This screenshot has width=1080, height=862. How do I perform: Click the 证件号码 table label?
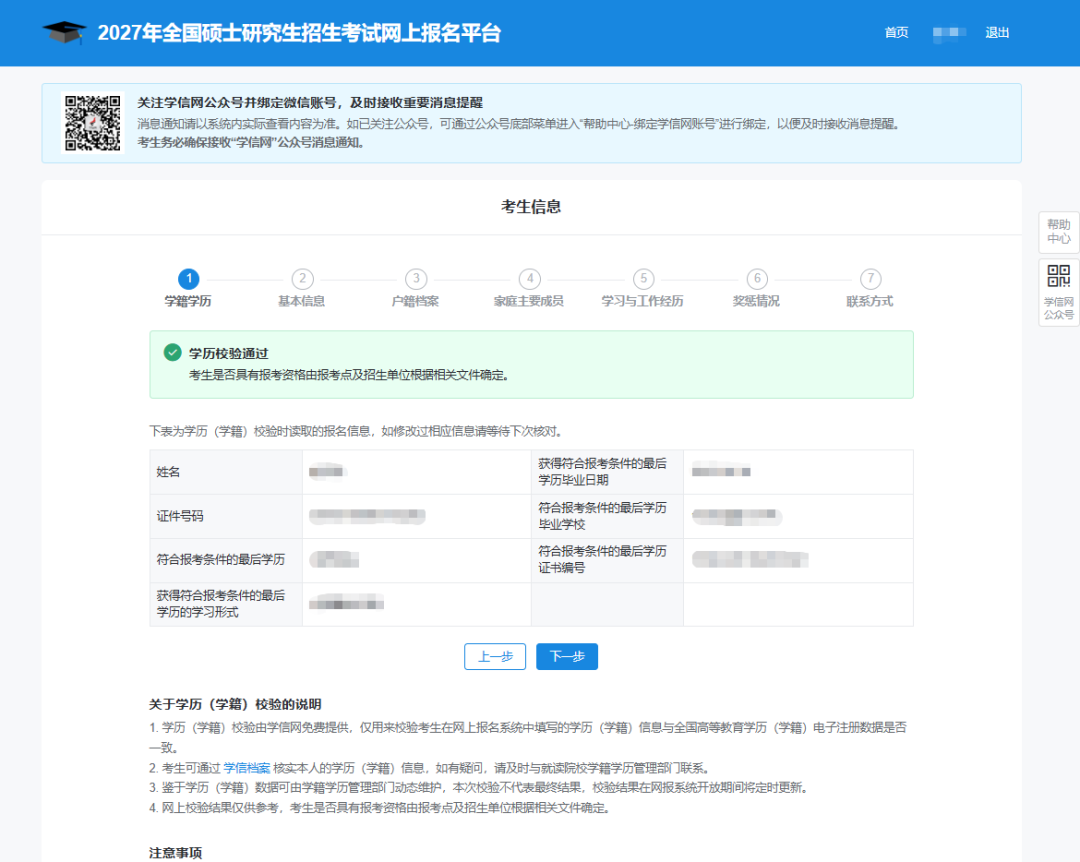[x=180, y=516]
